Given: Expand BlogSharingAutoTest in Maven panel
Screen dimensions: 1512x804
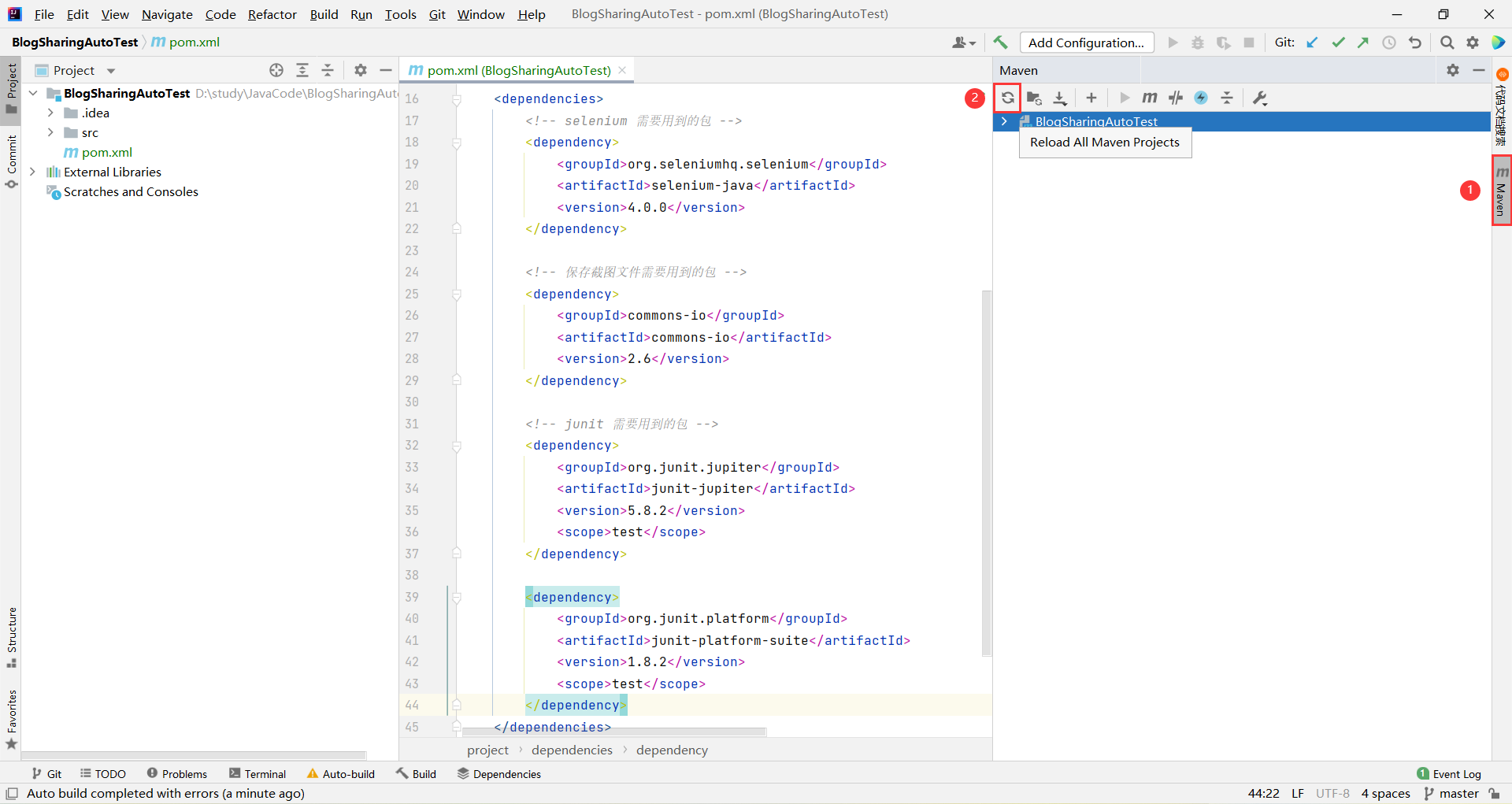Looking at the screenshot, I should [x=1004, y=121].
